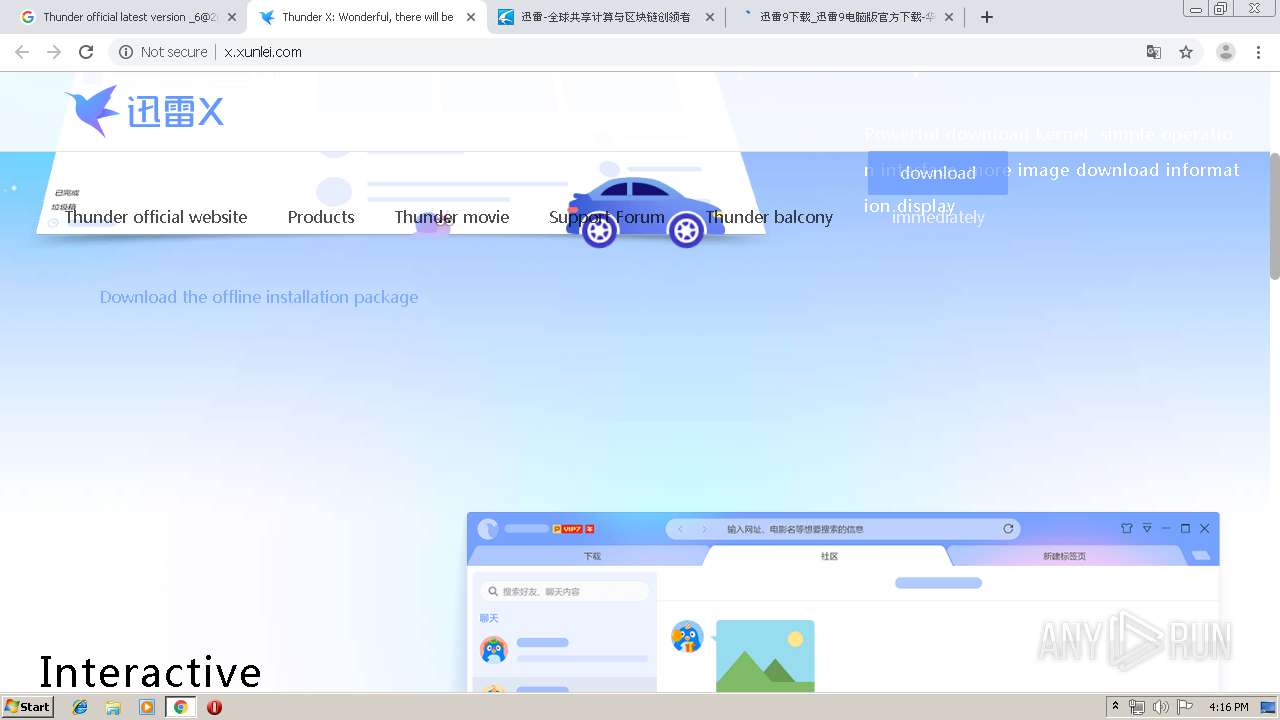The image size is (1280, 720).
Task: Close the fourth tab, the Thunder 9 download page
Action: [x=949, y=17]
